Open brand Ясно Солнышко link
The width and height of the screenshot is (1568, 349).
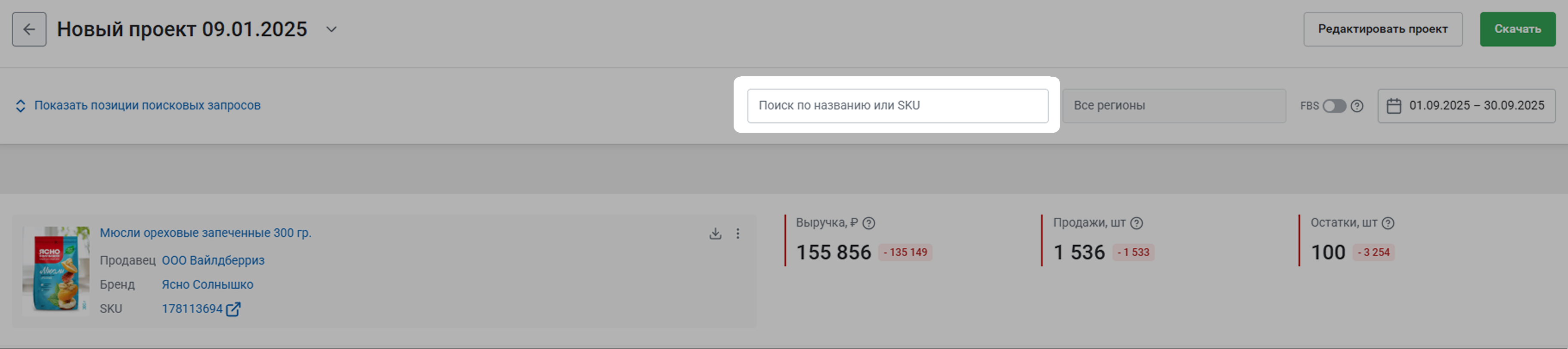[x=208, y=284]
